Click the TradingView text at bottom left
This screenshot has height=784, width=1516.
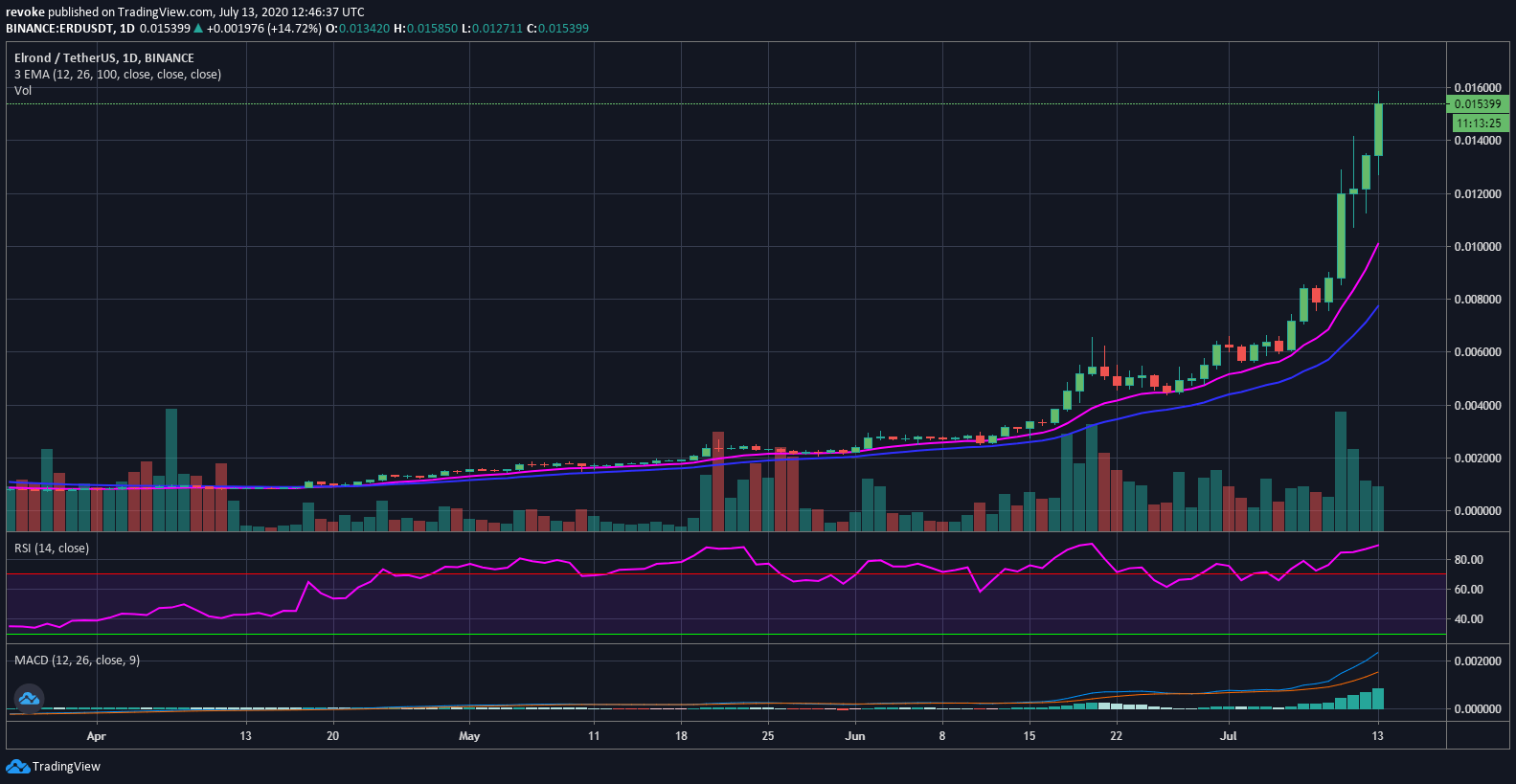66,767
